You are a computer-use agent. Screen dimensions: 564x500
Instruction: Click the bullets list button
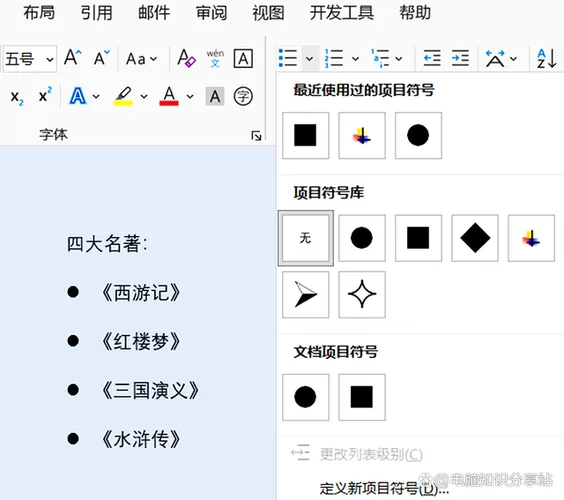point(288,58)
